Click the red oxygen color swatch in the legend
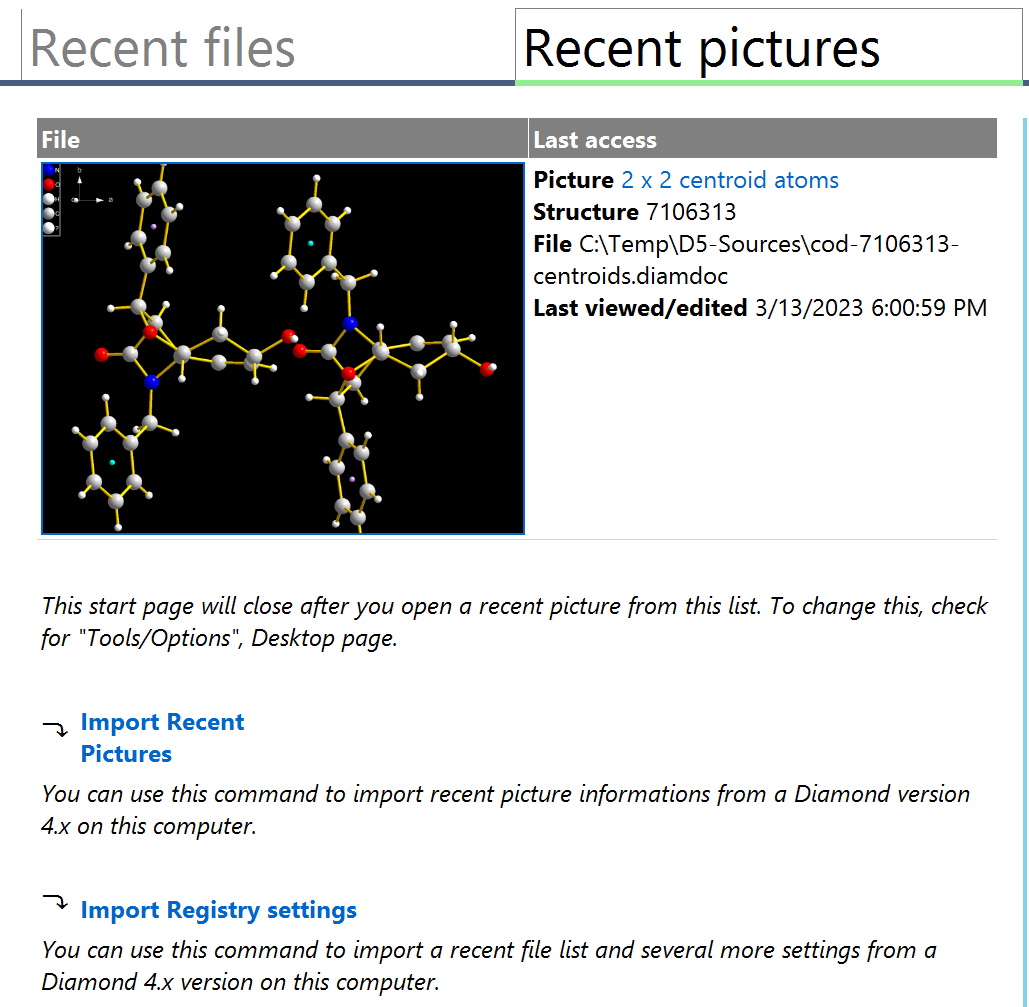The height and width of the screenshot is (1007, 1029). pyautogui.click(x=48, y=184)
